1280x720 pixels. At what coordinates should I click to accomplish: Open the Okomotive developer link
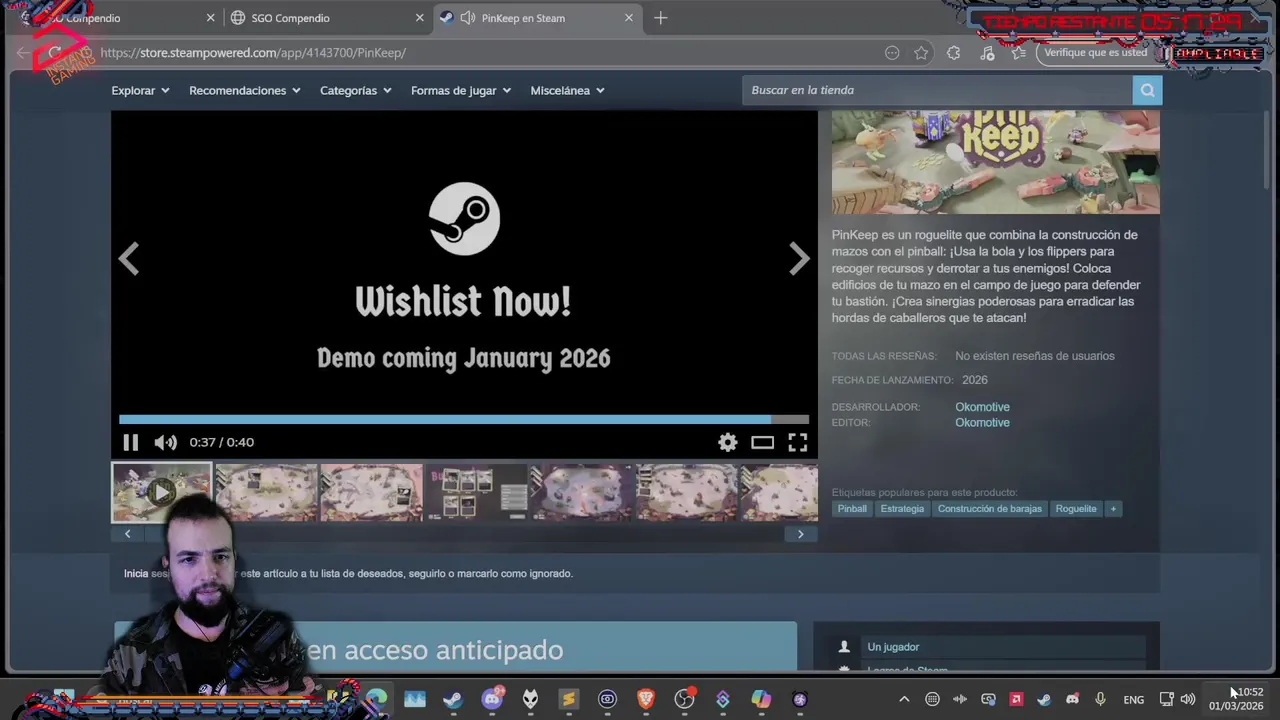(982, 407)
